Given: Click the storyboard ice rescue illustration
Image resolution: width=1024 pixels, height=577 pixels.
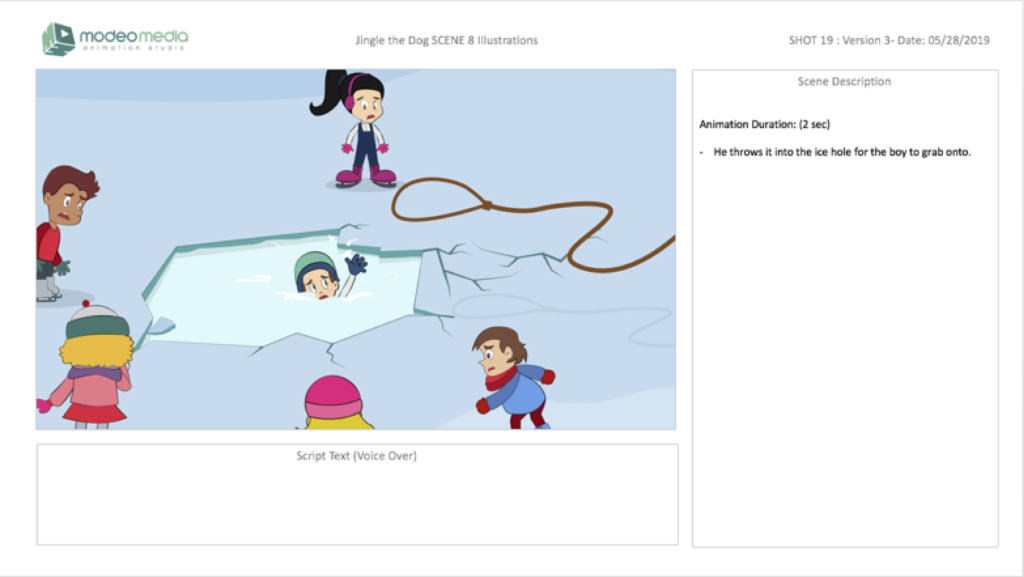Looking at the screenshot, I should [356, 249].
